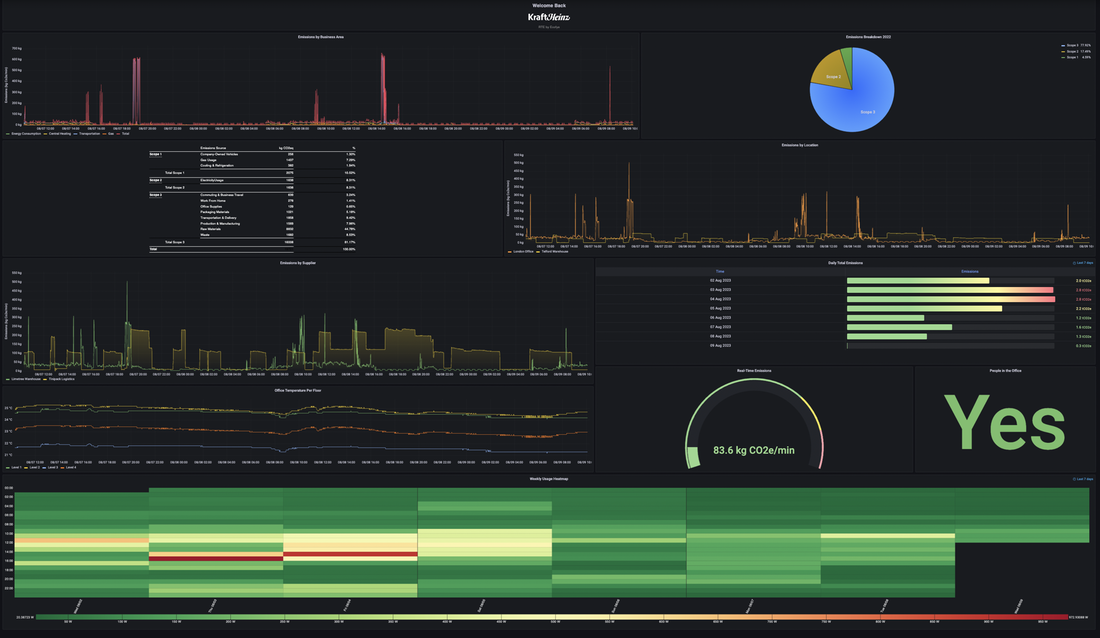Click the People in the Office panel title
This screenshot has width=1100, height=638.
[x=1008, y=371]
